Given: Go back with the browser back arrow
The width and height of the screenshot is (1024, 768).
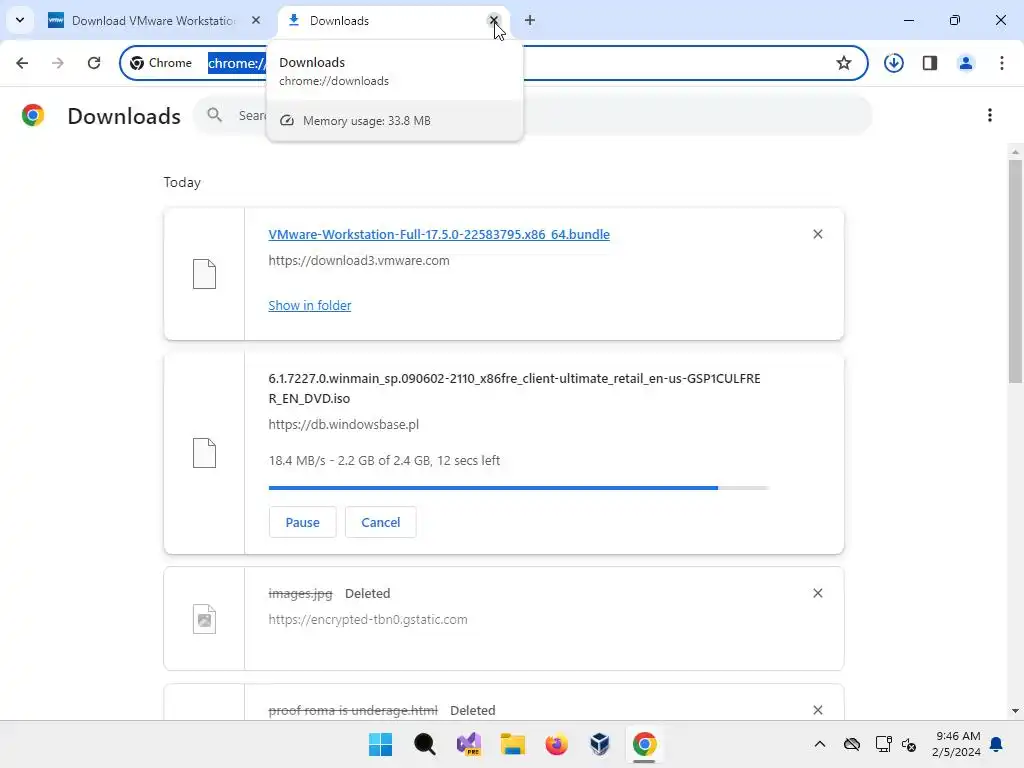Looking at the screenshot, I should pos(22,63).
